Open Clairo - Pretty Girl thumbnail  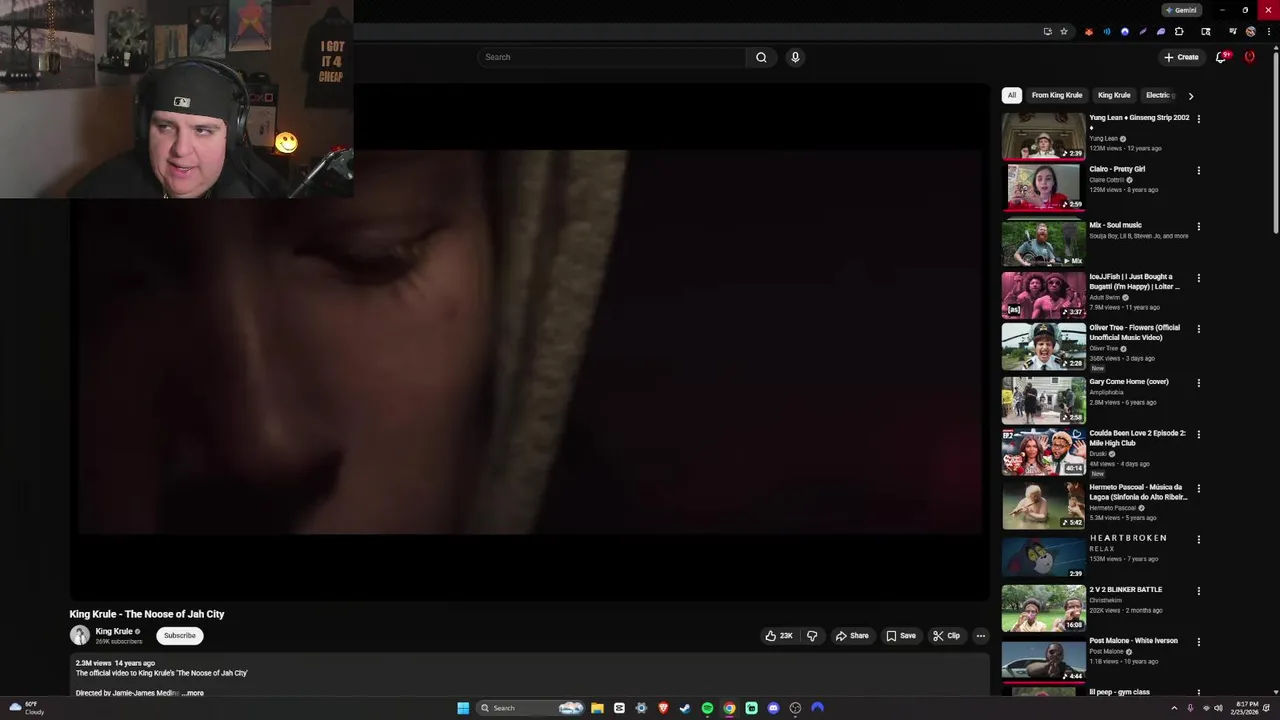point(1043,187)
